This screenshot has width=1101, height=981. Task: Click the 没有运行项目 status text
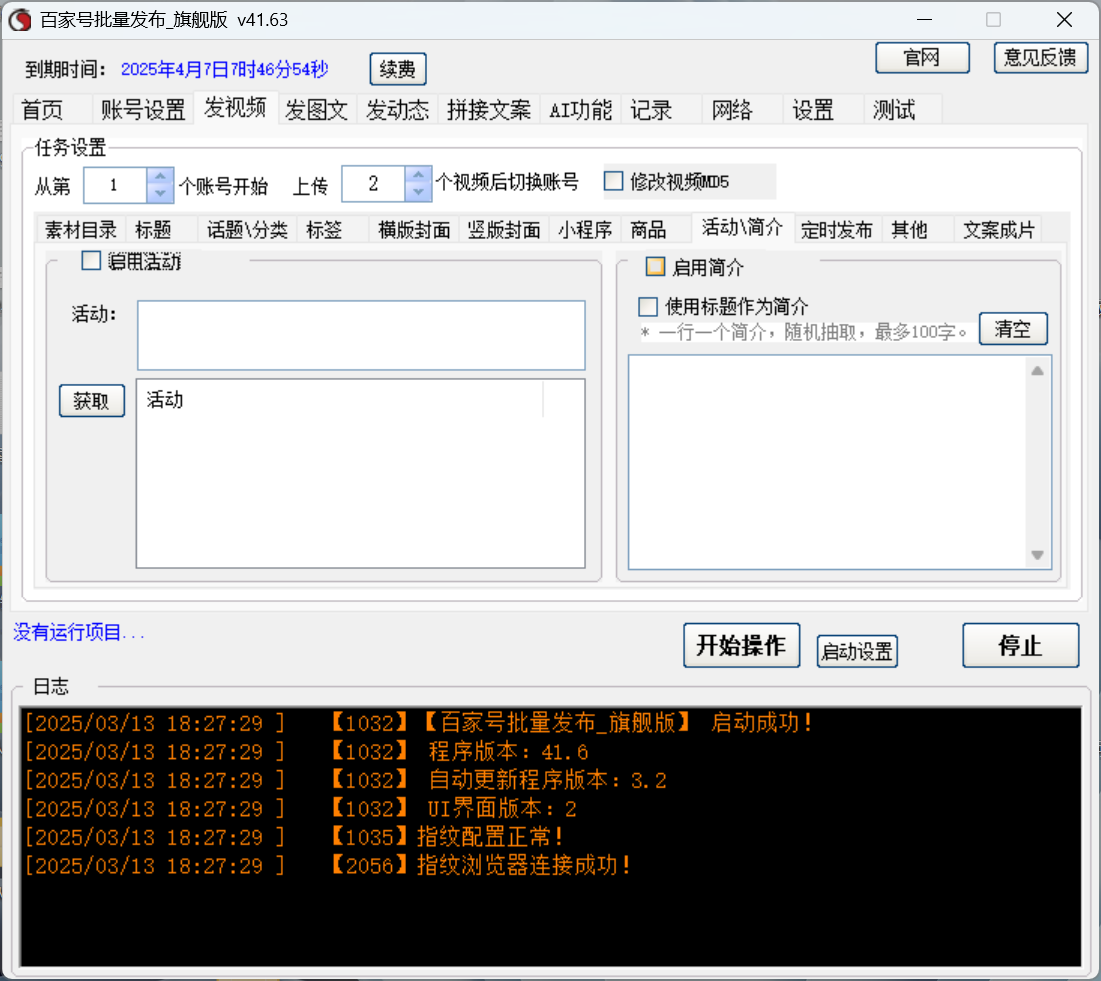point(79,632)
